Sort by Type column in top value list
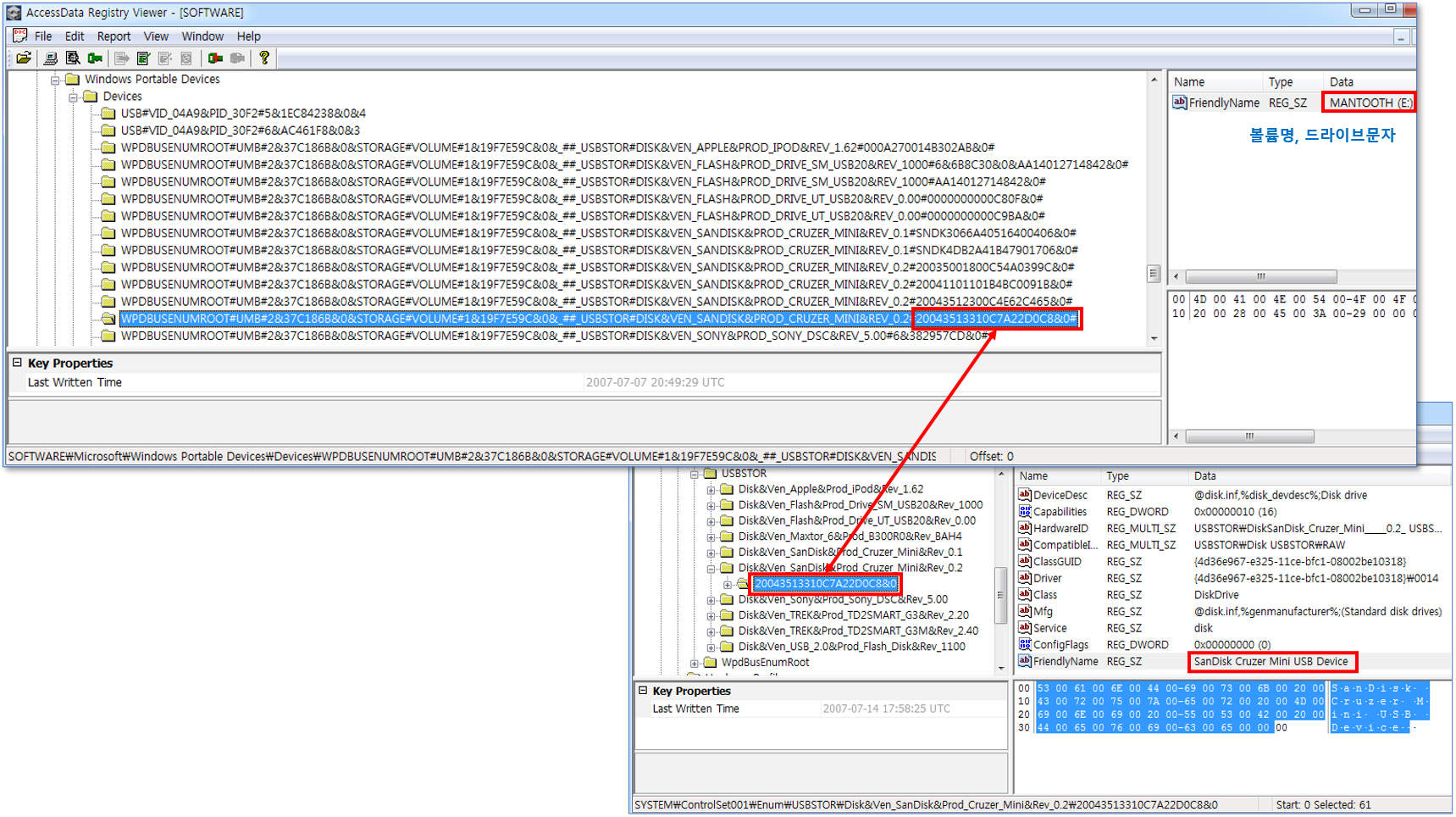This screenshot has height=817, width=1456. 1293,82
